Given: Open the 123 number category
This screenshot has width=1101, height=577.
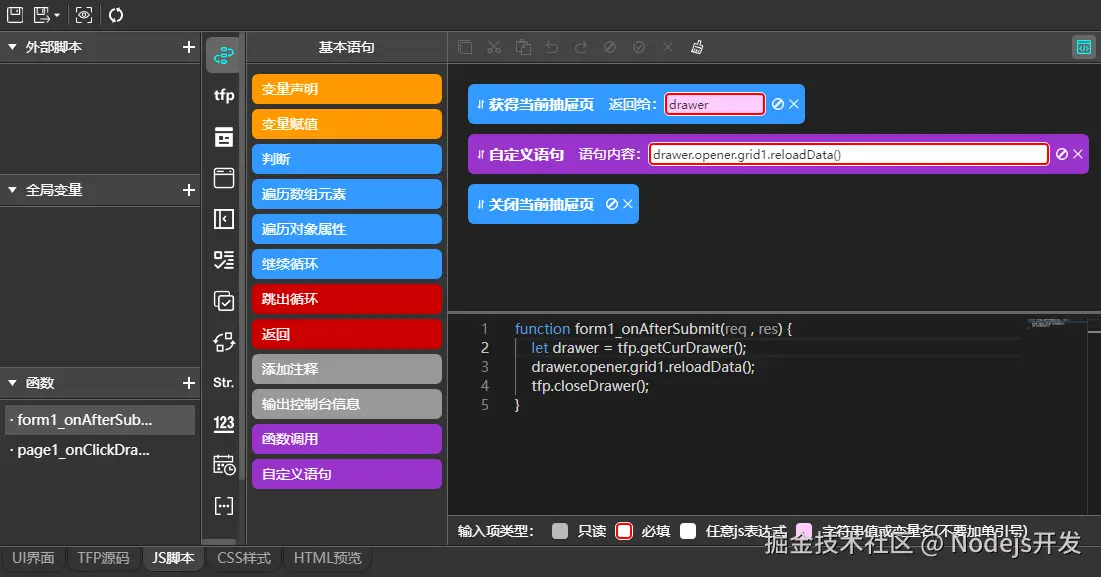Looking at the screenshot, I should point(223,423).
